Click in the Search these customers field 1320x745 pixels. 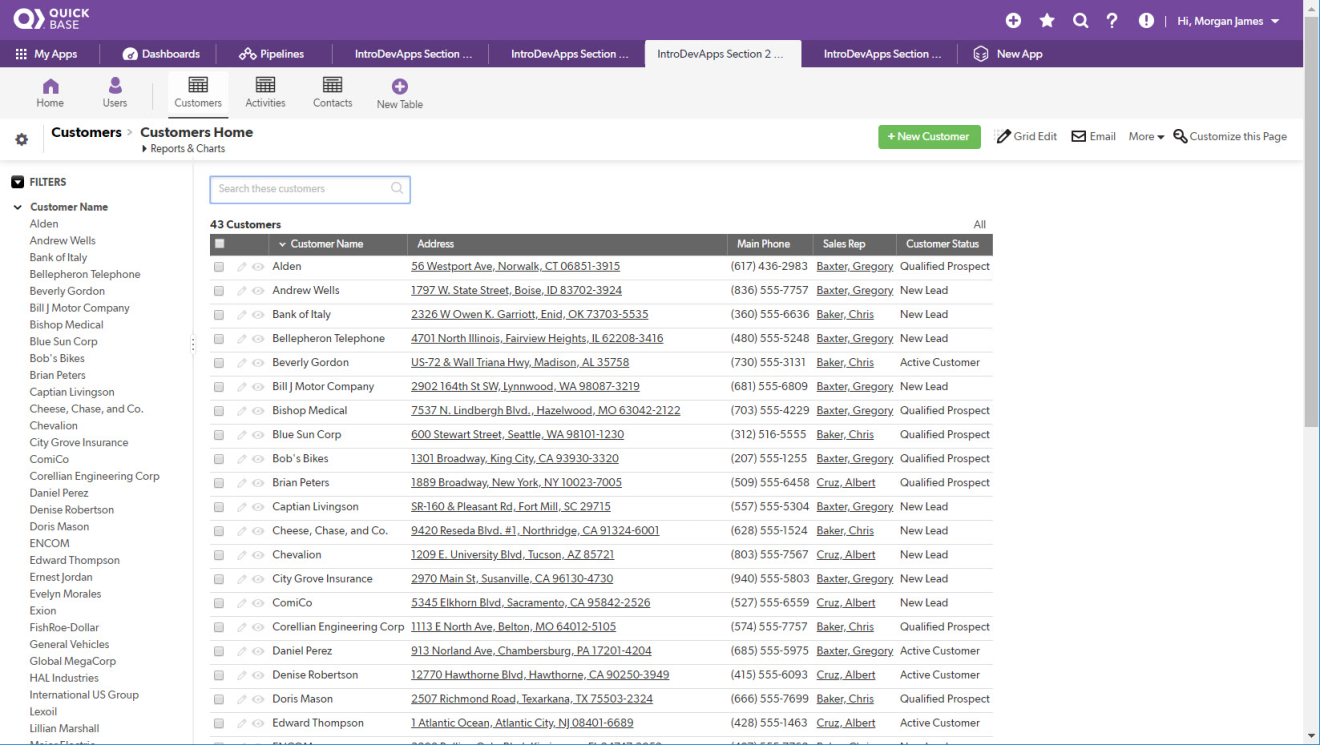pyautogui.click(x=300, y=189)
